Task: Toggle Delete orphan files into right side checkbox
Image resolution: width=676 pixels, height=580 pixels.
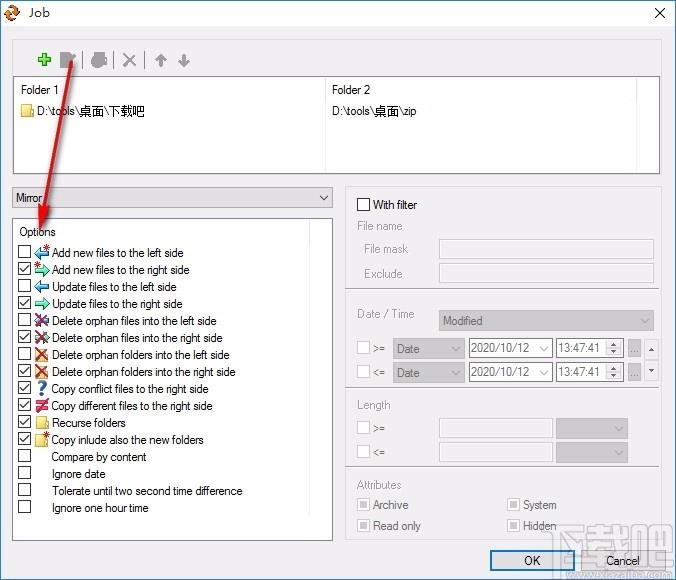Action: pyautogui.click(x=25, y=336)
